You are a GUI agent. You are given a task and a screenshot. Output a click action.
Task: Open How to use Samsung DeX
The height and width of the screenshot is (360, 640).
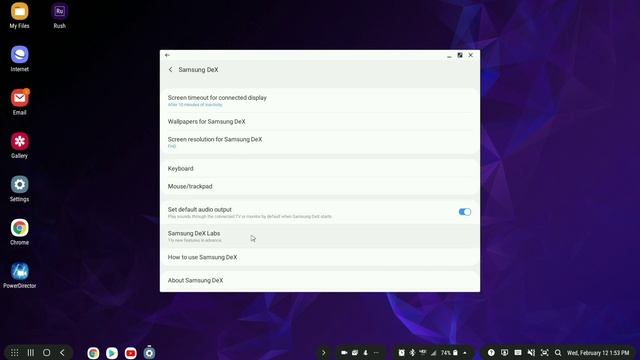coord(320,257)
